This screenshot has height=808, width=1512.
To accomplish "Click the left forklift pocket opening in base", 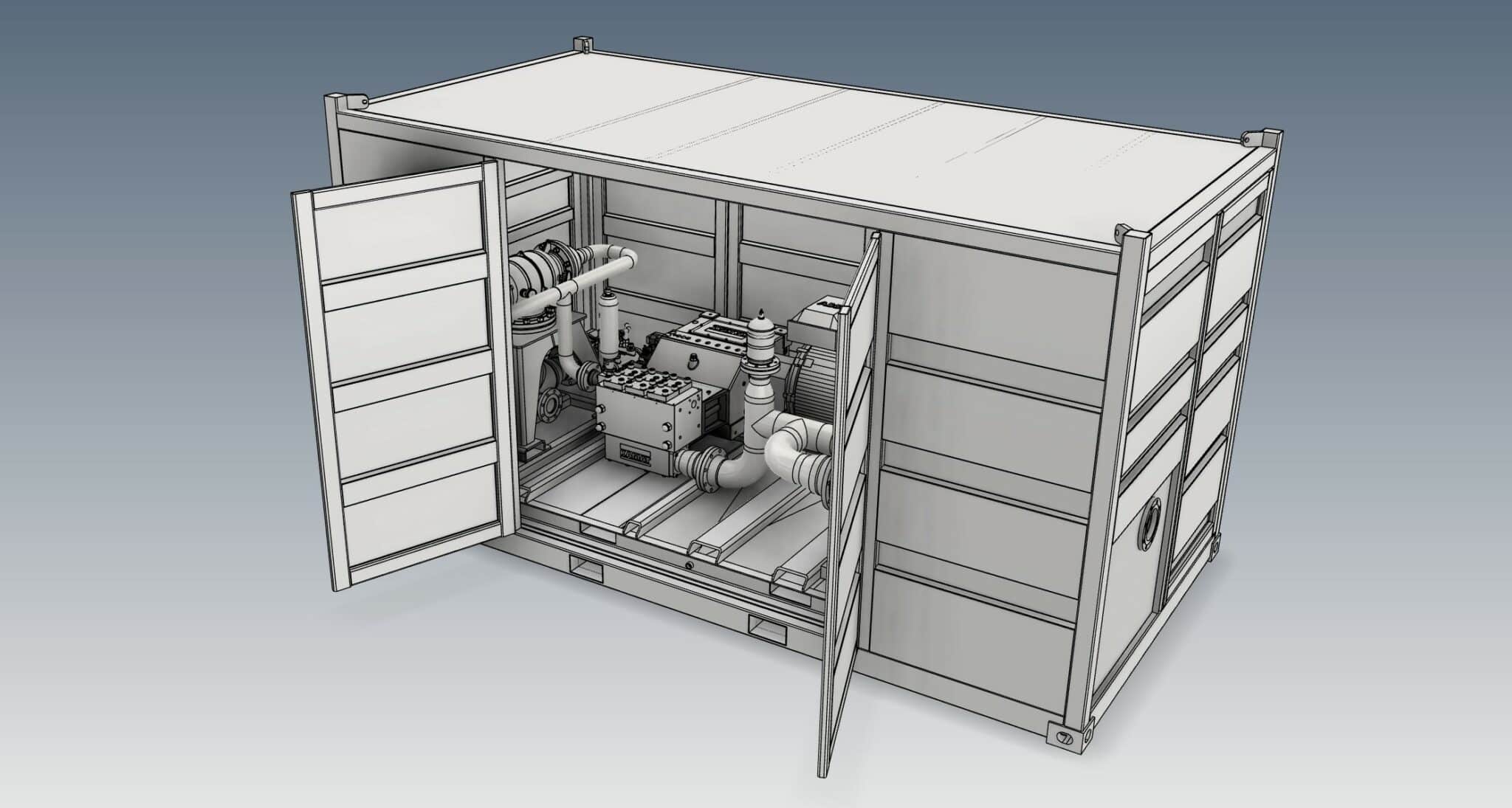I will [587, 568].
